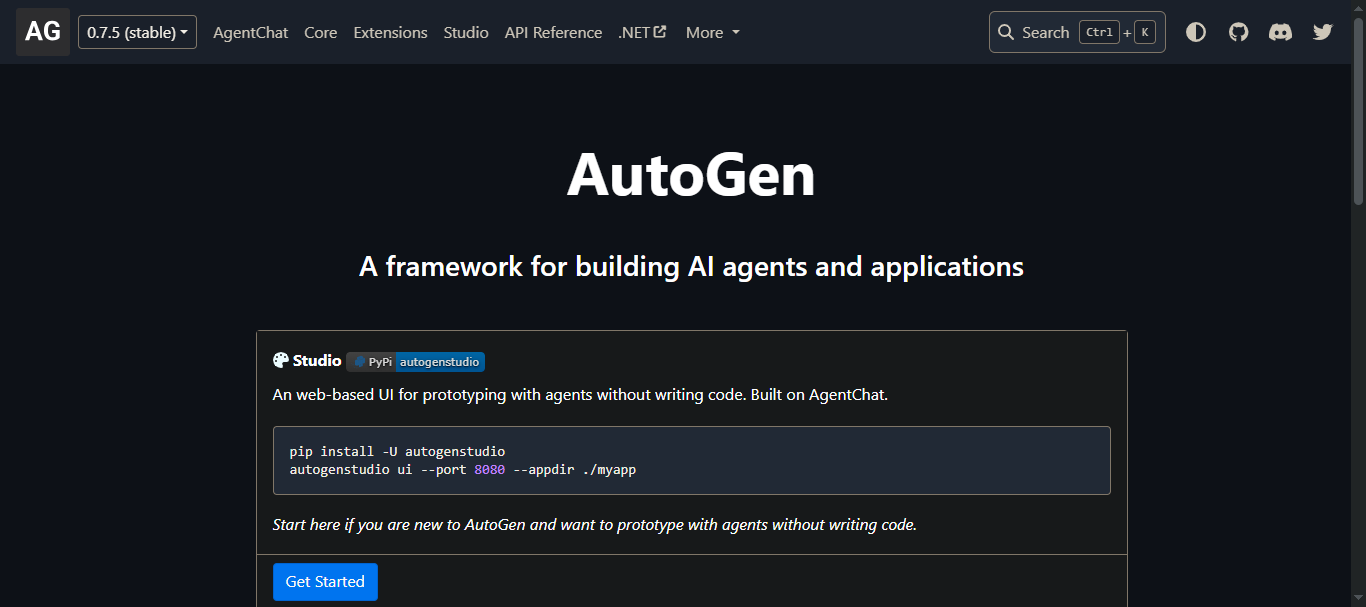Screen dimensions: 1366x607
Task: Open the GitHub repository icon
Action: [1238, 32]
